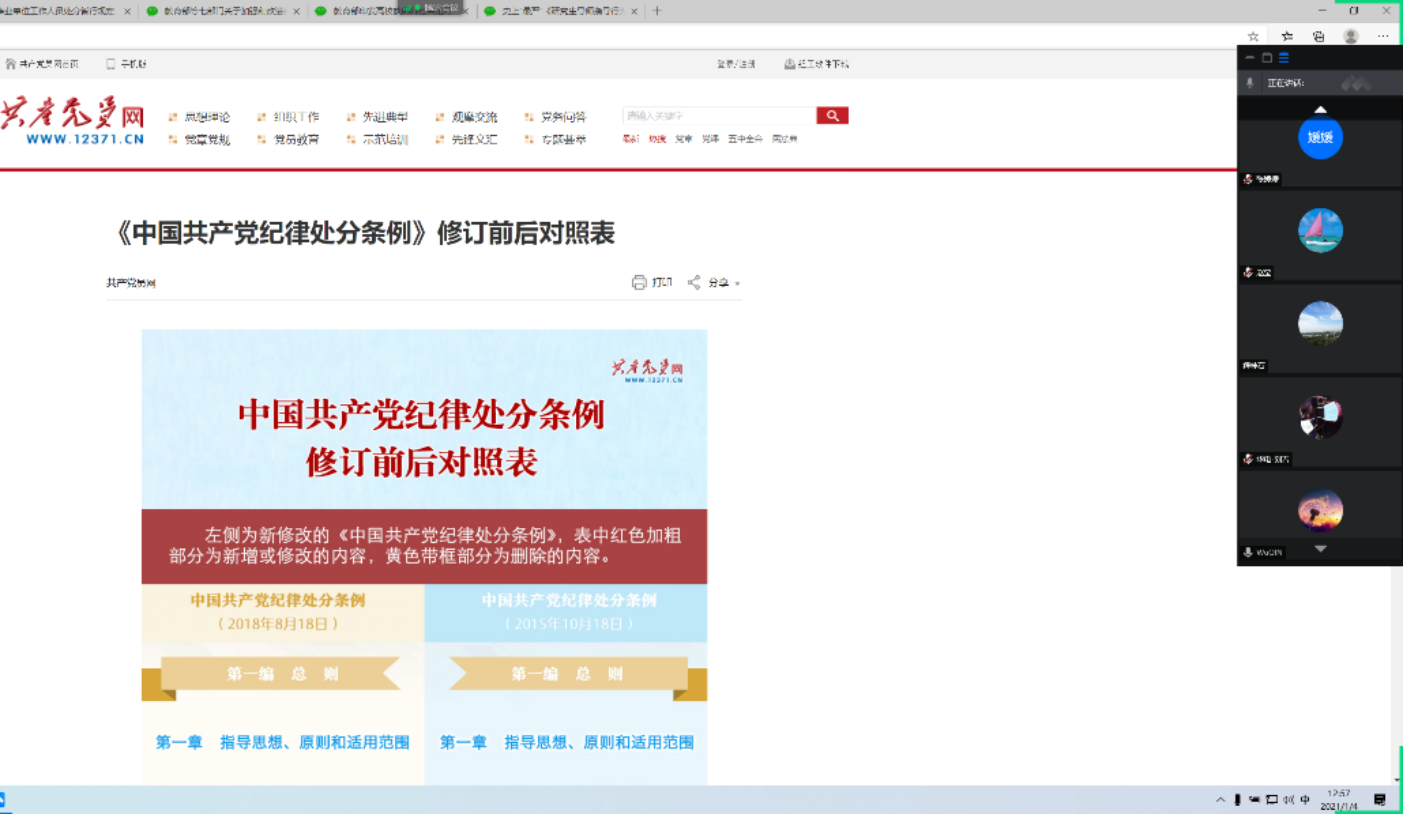
Task: Open the 党员教育 navigation link
Action: [x=296, y=140]
